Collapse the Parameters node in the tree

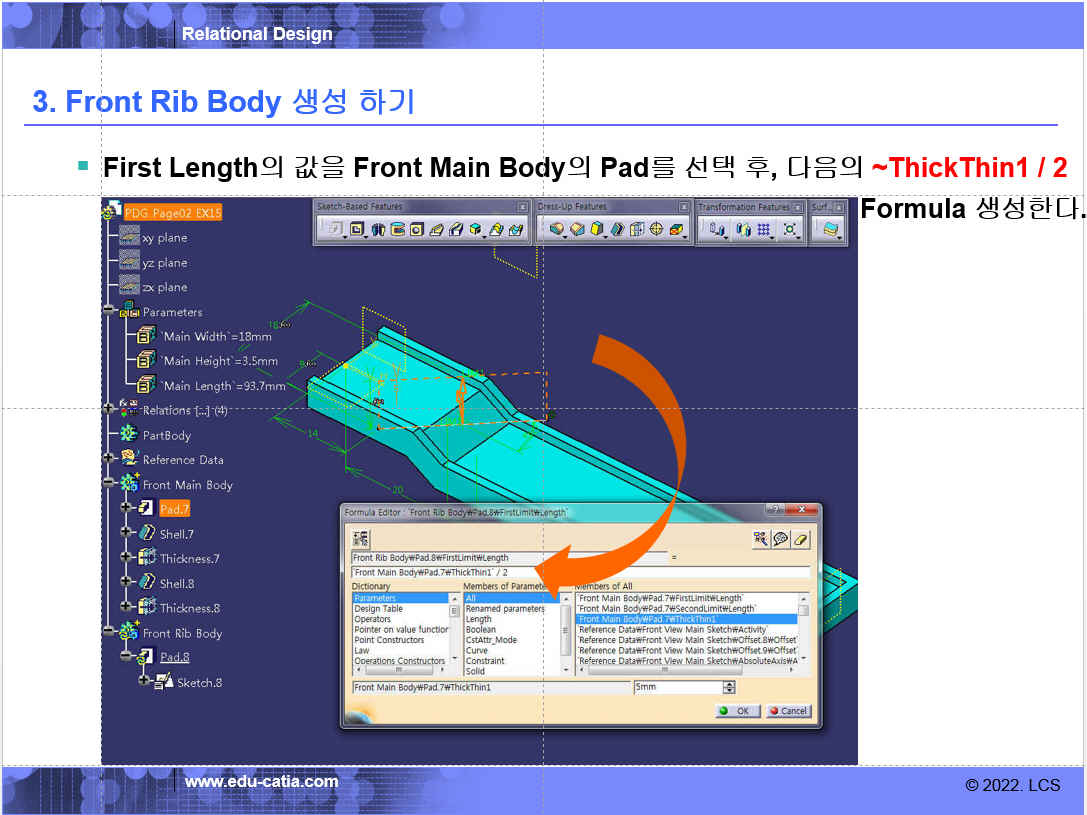(108, 311)
